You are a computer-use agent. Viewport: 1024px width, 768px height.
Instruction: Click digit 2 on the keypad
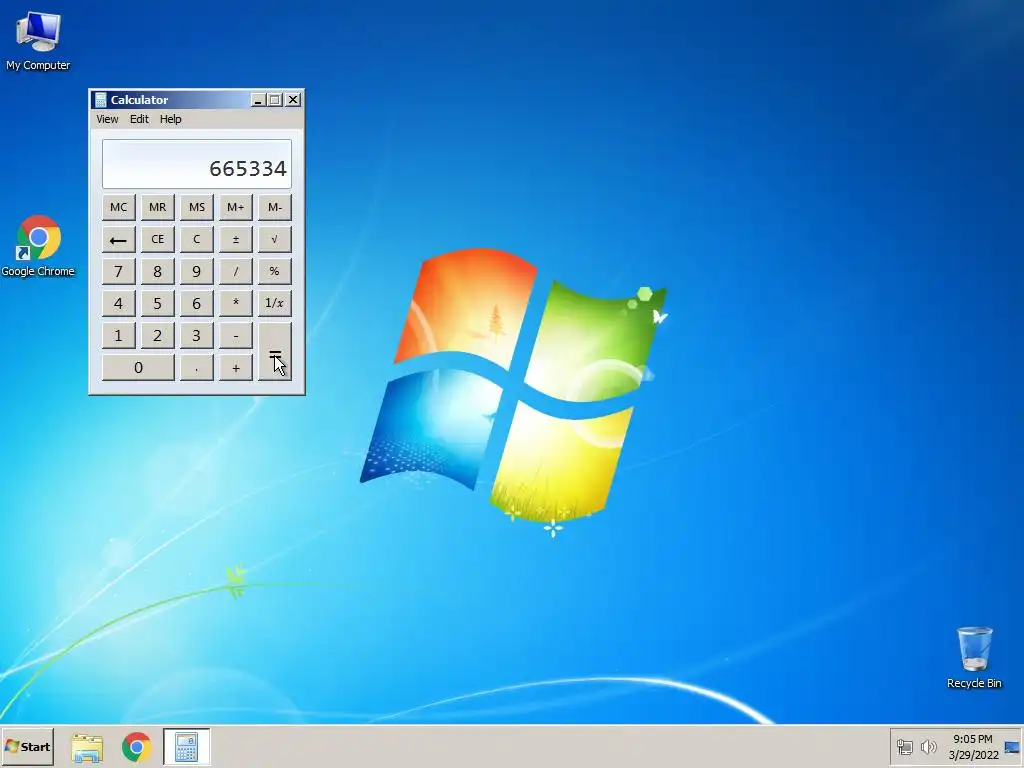(157, 336)
